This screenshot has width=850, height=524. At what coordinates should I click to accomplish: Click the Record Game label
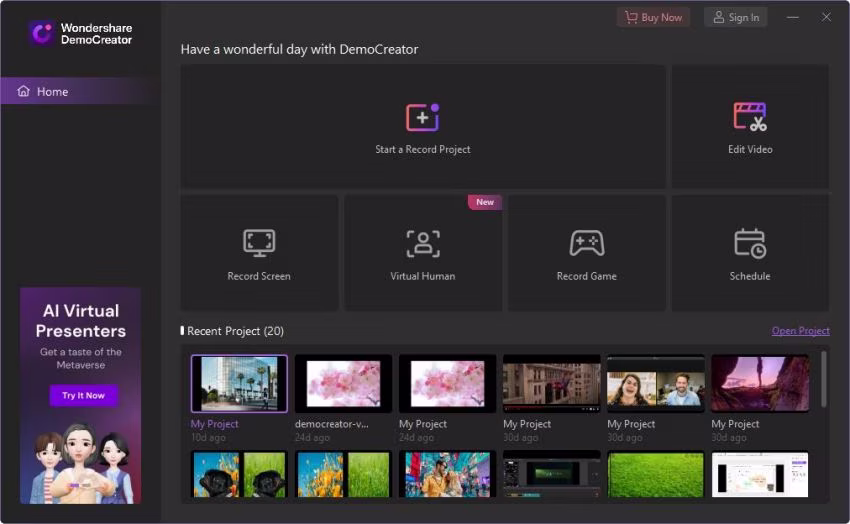point(587,276)
